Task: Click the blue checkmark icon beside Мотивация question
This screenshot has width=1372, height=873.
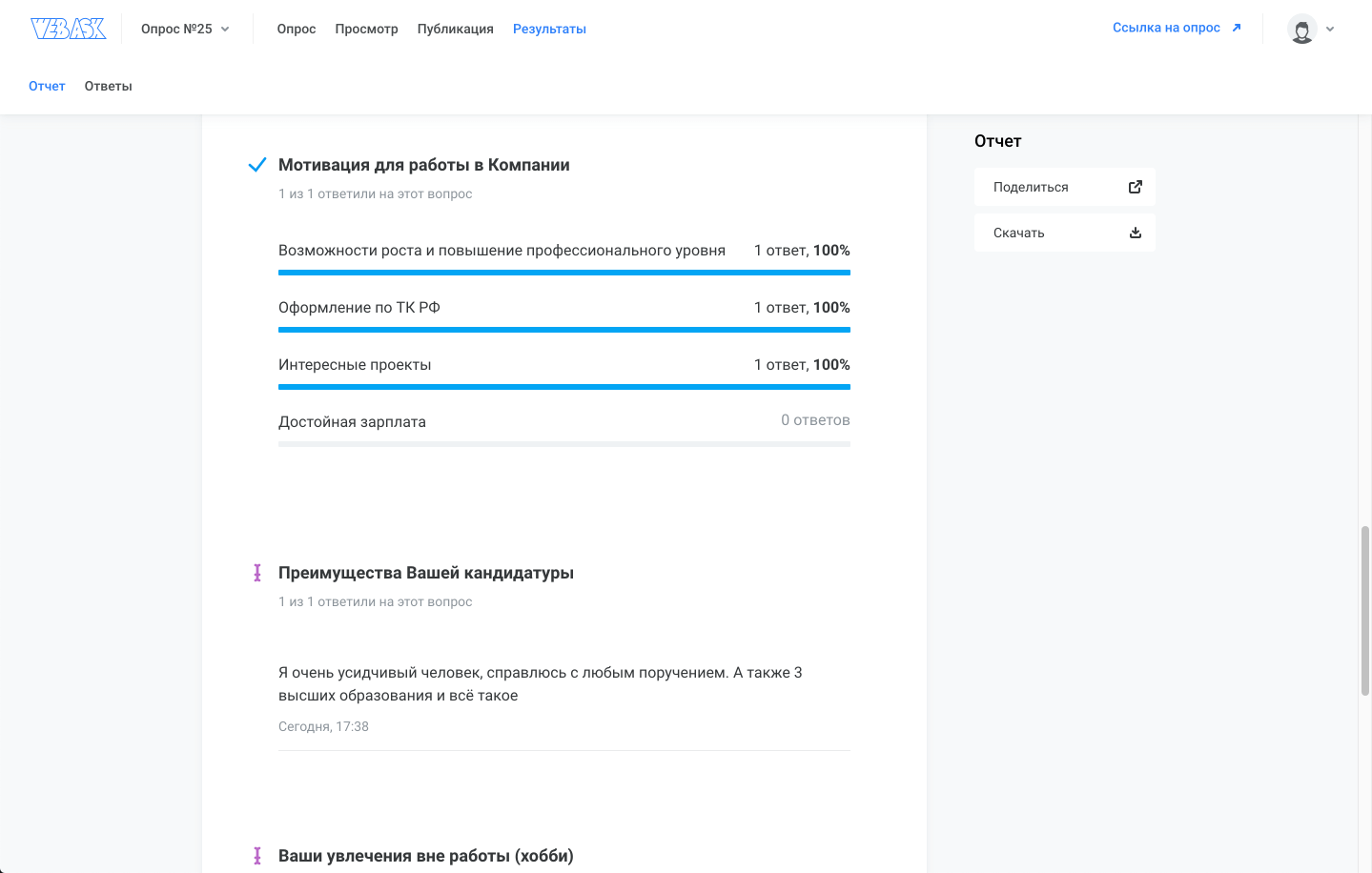Action: [256, 164]
